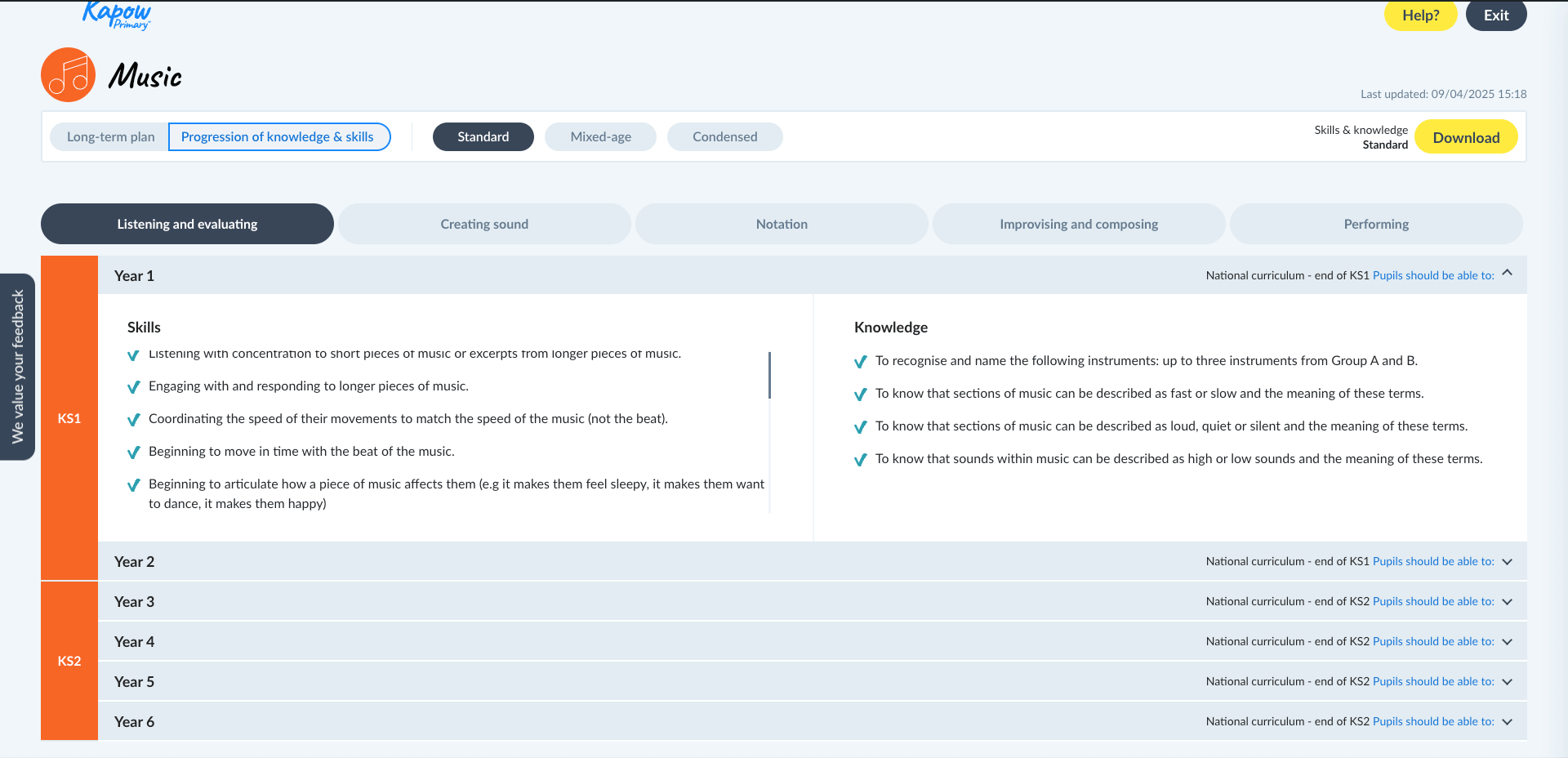
Task: Click the Kapow Primary logo
Action: coord(117,16)
